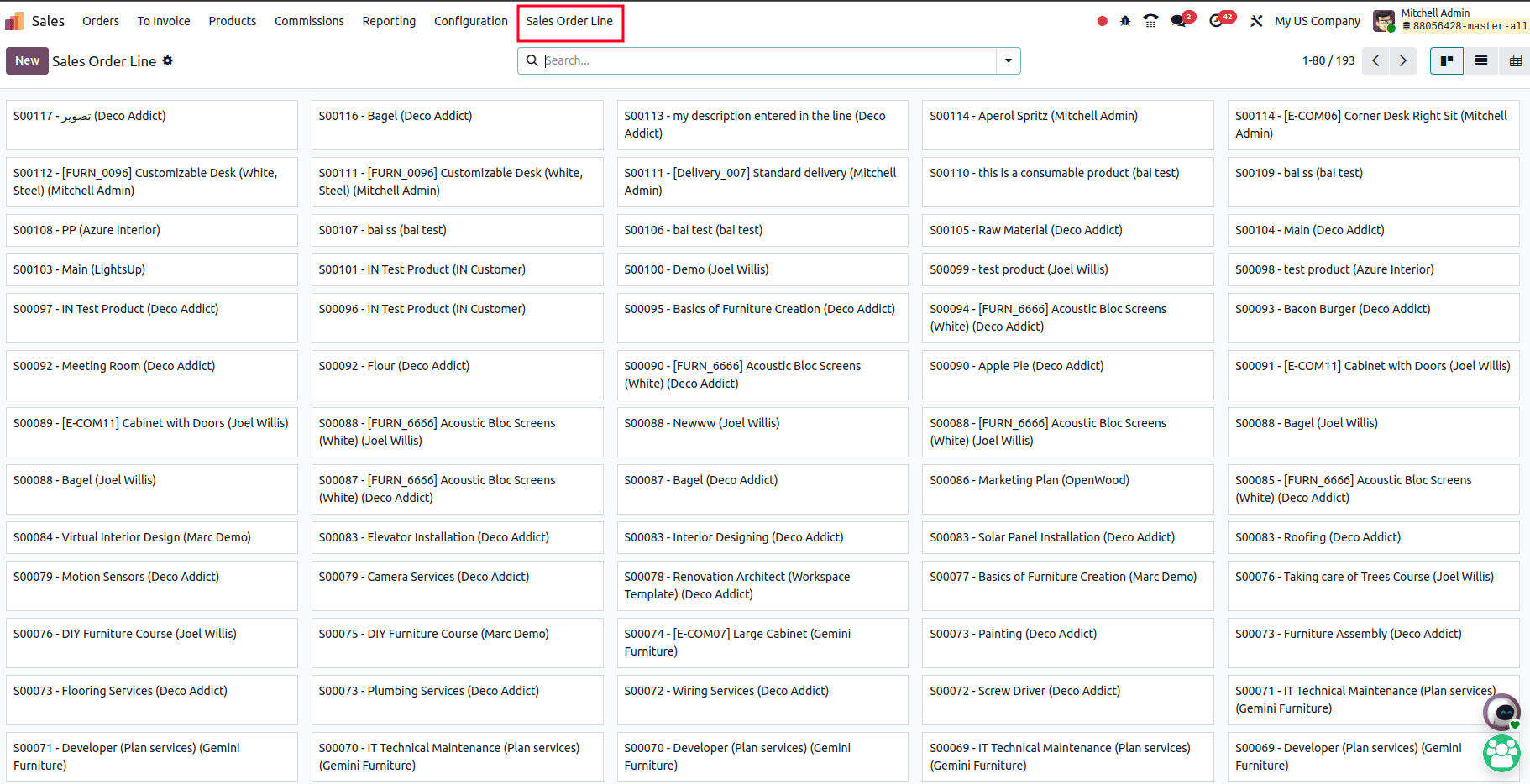This screenshot has height=784, width=1530.
Task: Open card S00083 - Solar Panel Installation
Action: (x=1067, y=537)
